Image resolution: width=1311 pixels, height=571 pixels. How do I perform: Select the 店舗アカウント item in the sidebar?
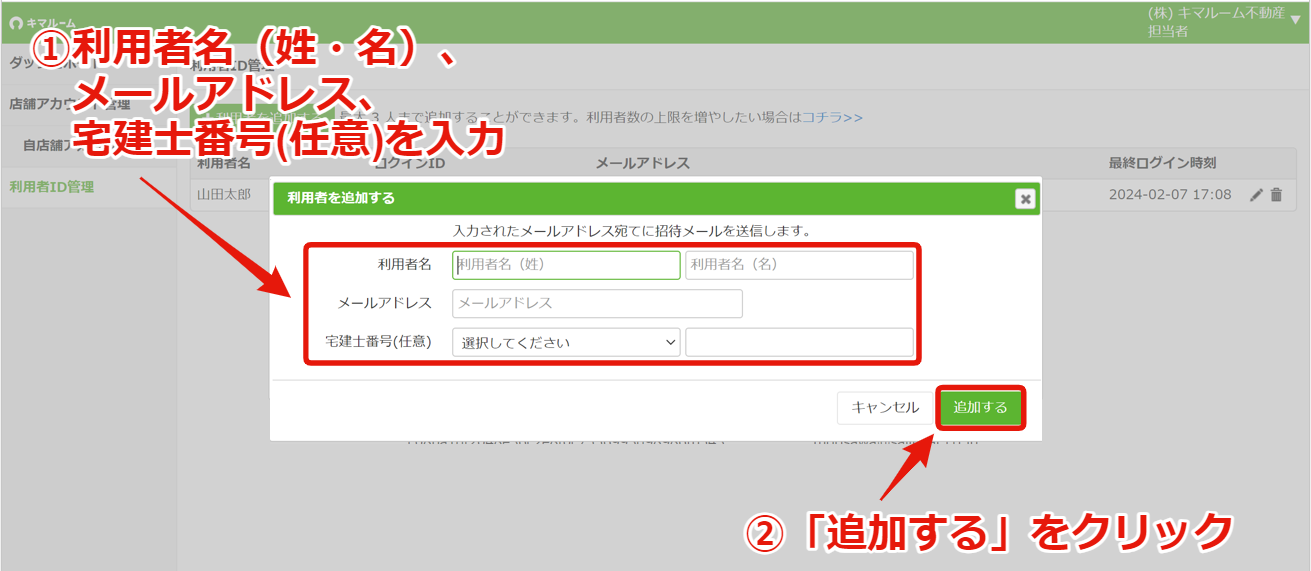(x=70, y=103)
